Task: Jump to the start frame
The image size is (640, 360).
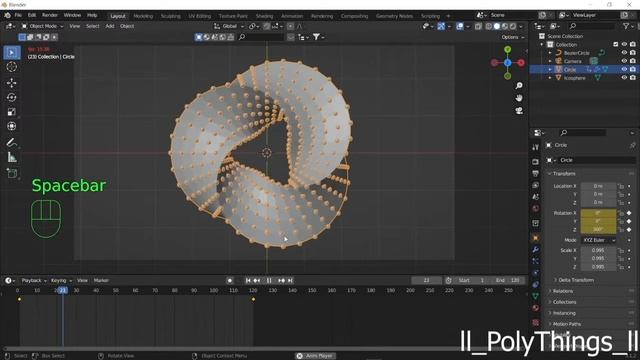Action: click(x=248, y=280)
